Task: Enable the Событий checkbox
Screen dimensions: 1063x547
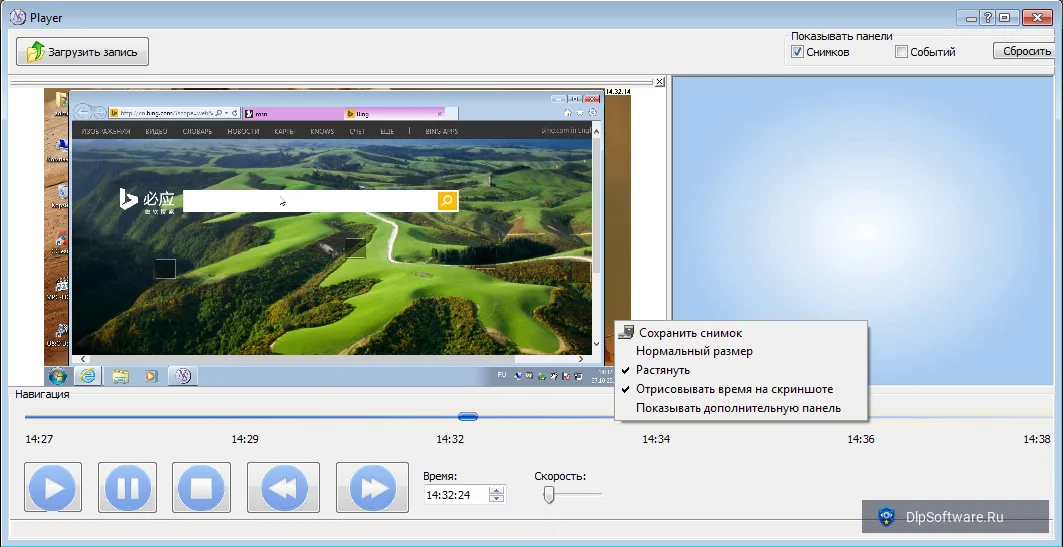Action: pyautogui.click(x=901, y=52)
